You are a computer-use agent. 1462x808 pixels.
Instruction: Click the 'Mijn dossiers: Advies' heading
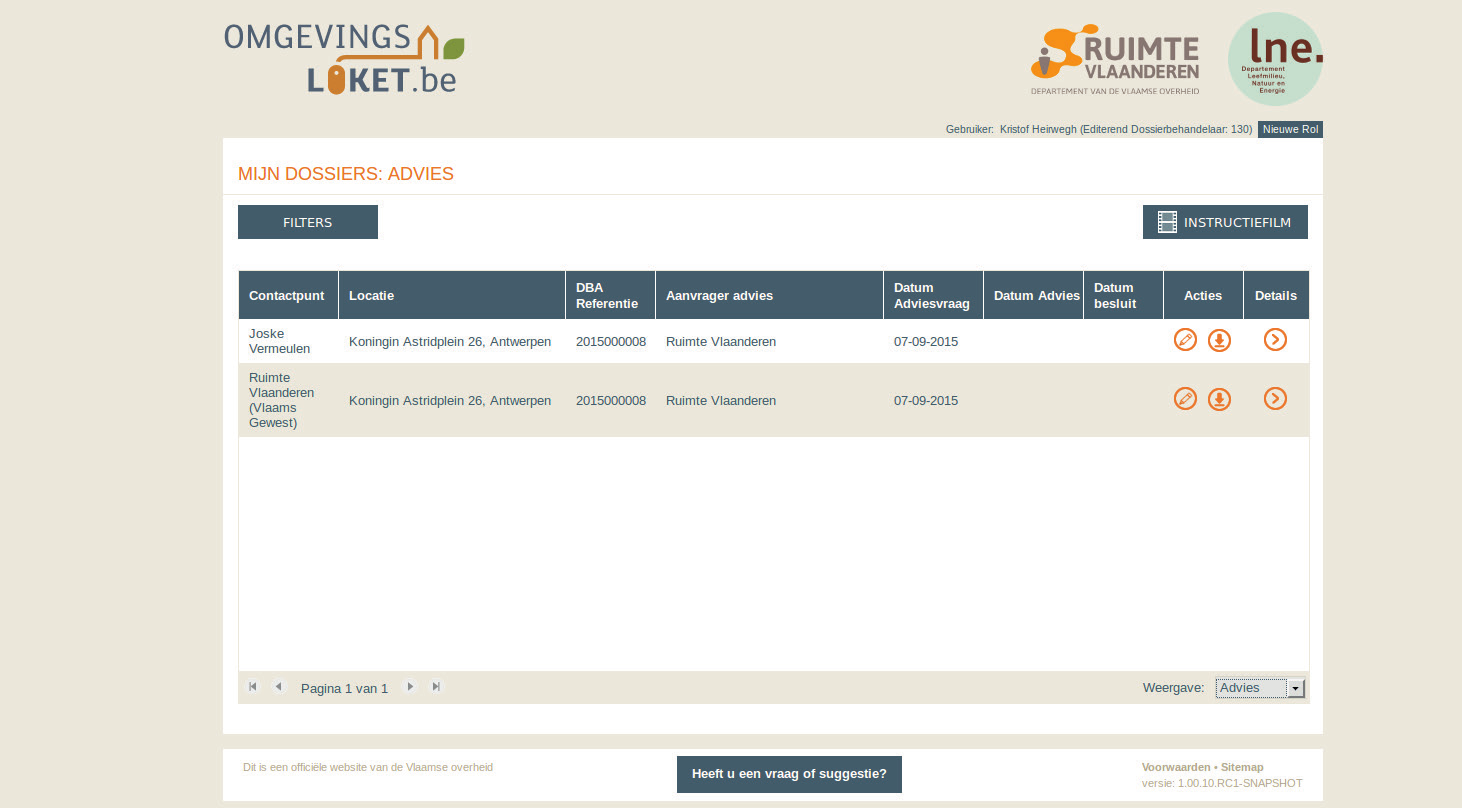coord(346,174)
